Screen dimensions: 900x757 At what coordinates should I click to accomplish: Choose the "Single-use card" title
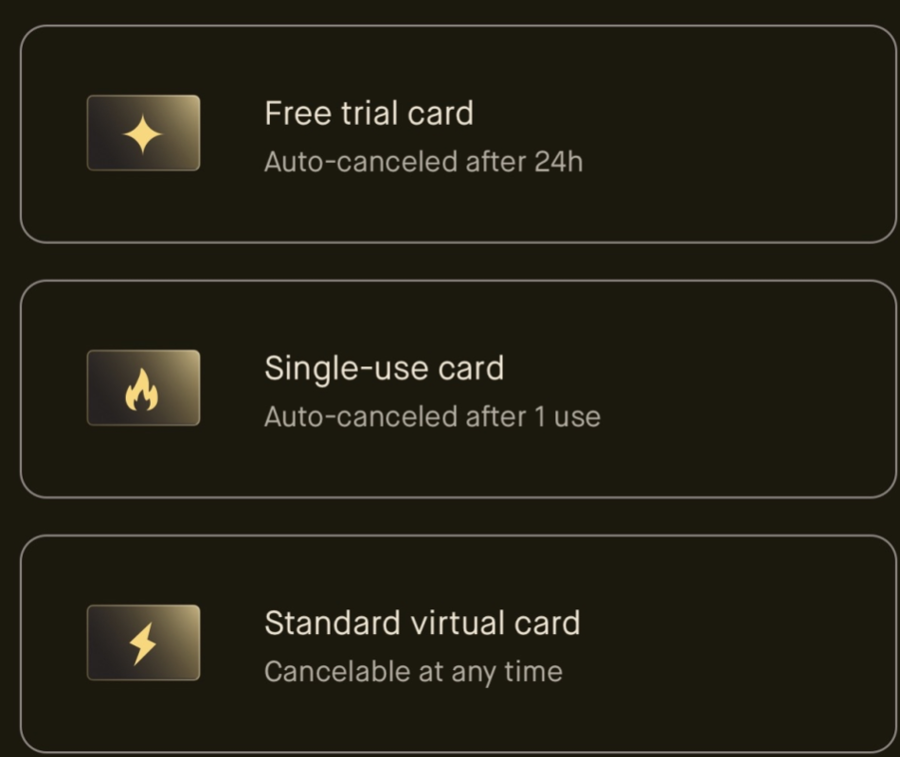tap(383, 368)
